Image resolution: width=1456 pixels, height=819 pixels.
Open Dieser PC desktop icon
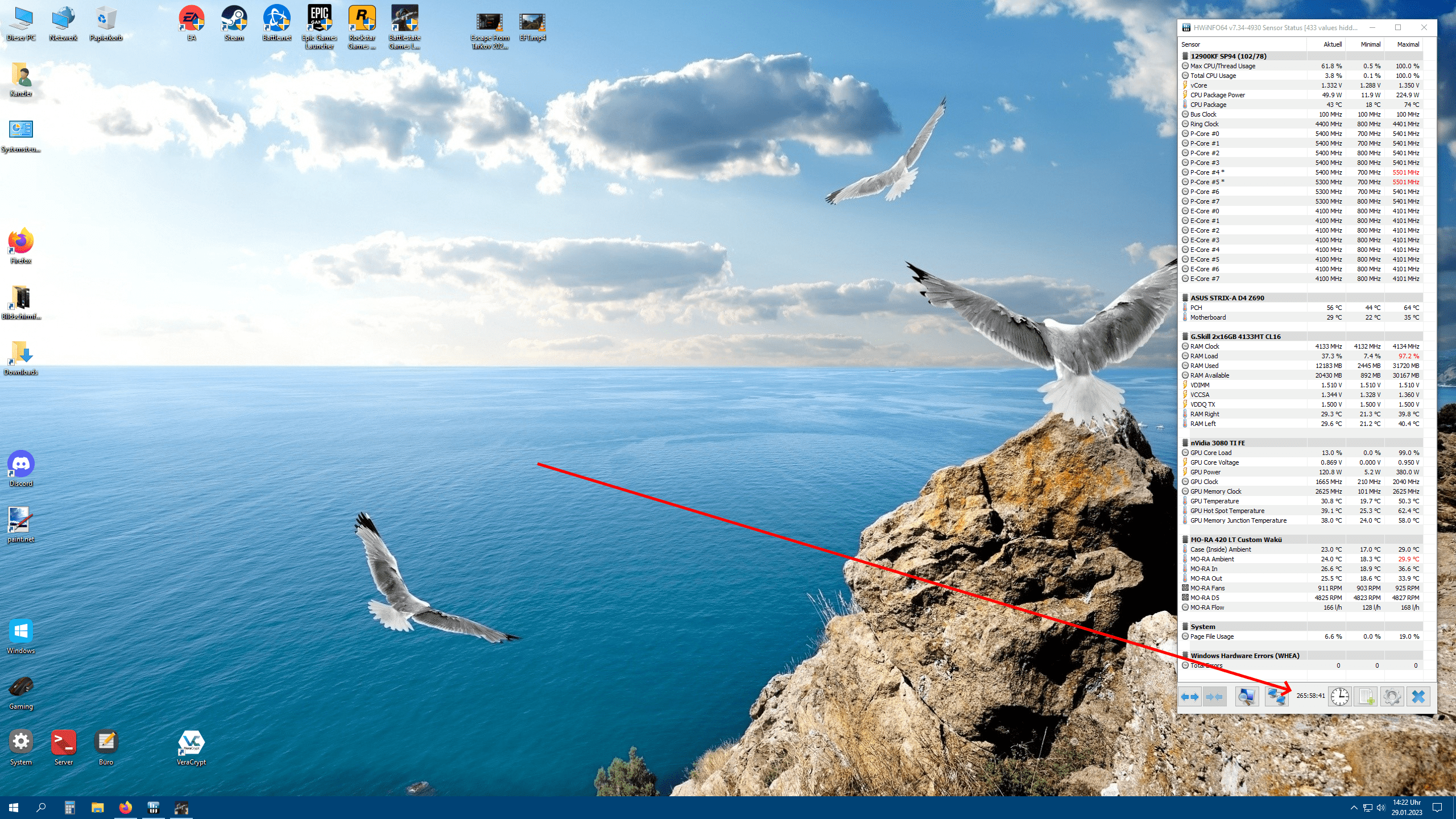(21, 24)
